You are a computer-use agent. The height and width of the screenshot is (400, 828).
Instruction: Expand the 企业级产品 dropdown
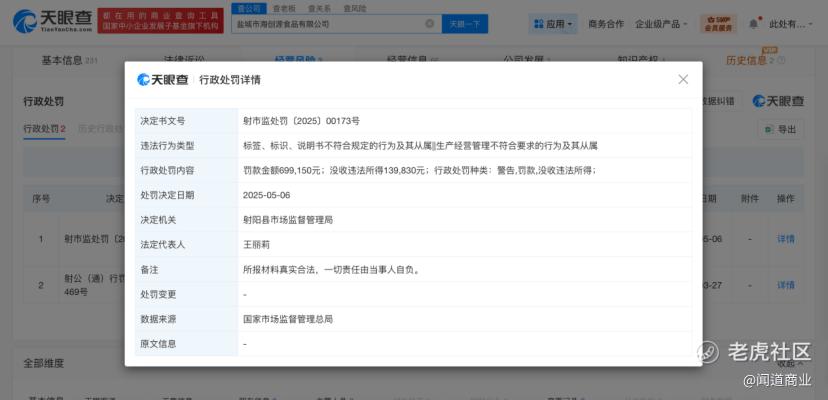click(661, 24)
